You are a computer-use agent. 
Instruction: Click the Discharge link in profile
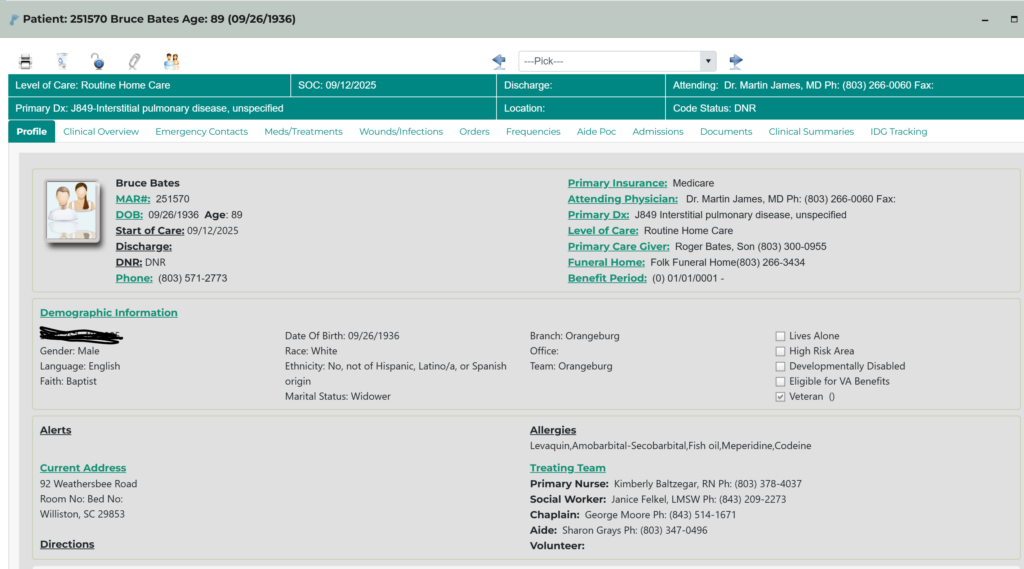pos(144,246)
